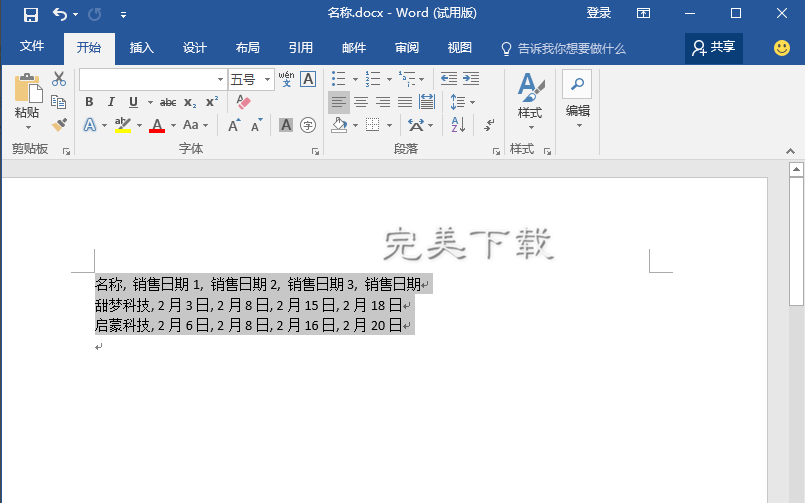
Task: Toggle character shading
Action: click(x=286, y=125)
